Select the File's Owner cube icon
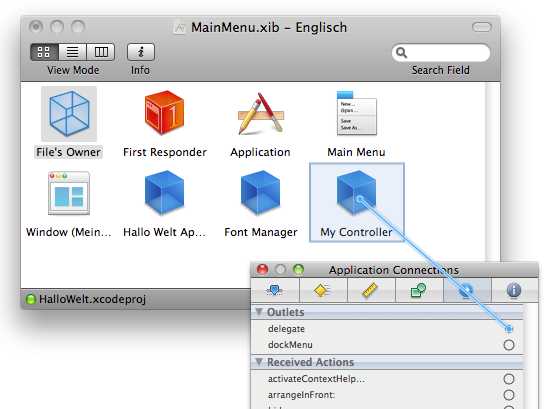The width and height of the screenshot is (560, 409). point(69,114)
